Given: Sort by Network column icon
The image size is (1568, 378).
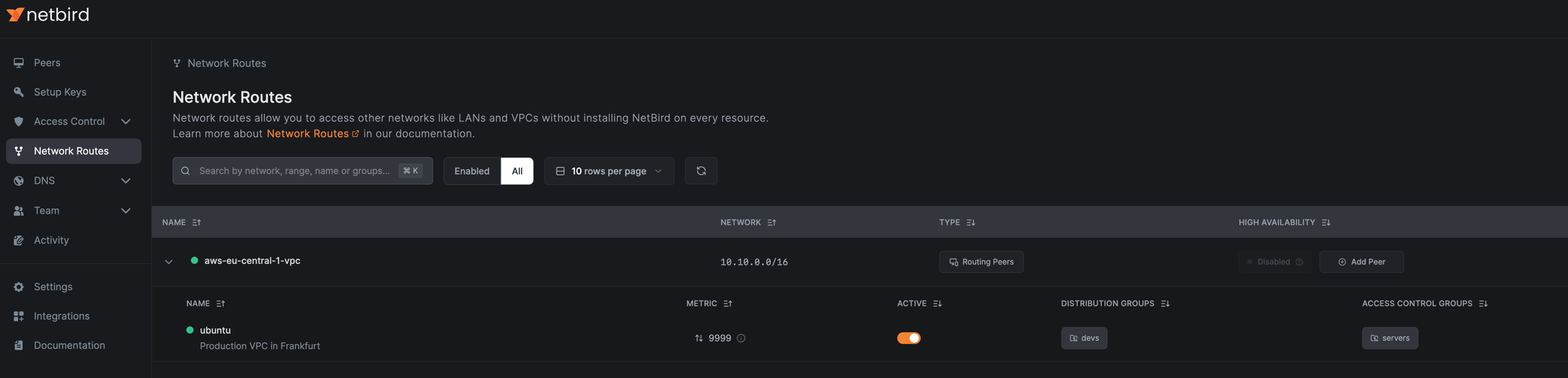Looking at the screenshot, I should click(772, 222).
